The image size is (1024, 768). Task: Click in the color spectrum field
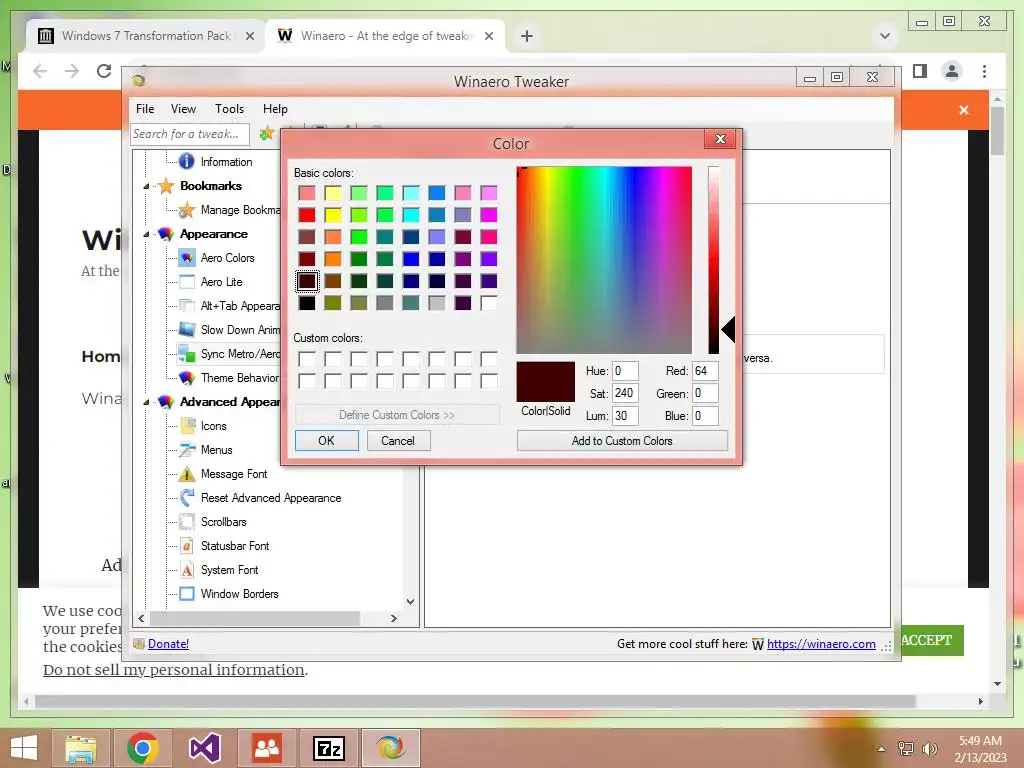(x=604, y=260)
